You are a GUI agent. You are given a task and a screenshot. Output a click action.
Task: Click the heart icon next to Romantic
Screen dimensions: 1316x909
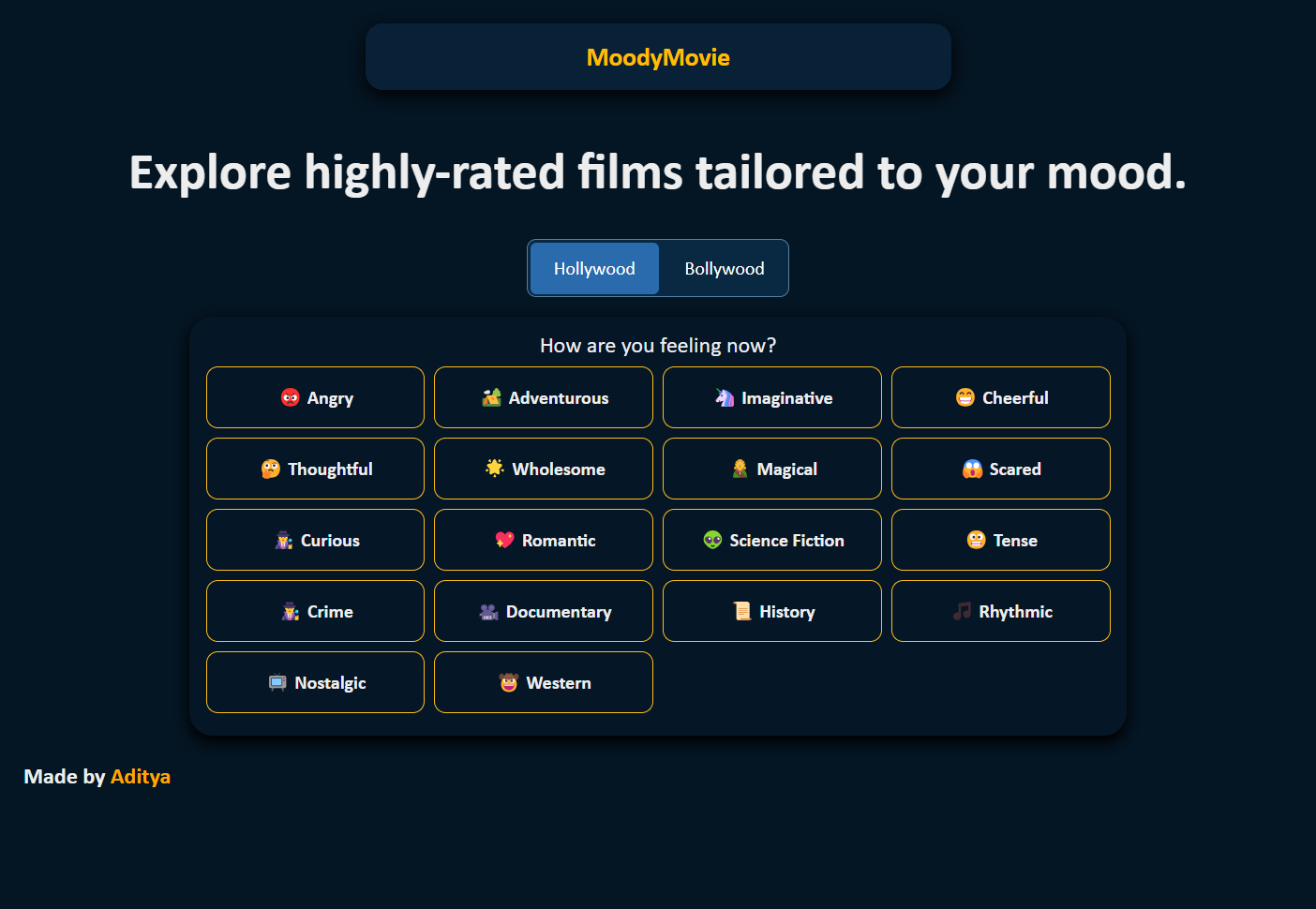(505, 540)
